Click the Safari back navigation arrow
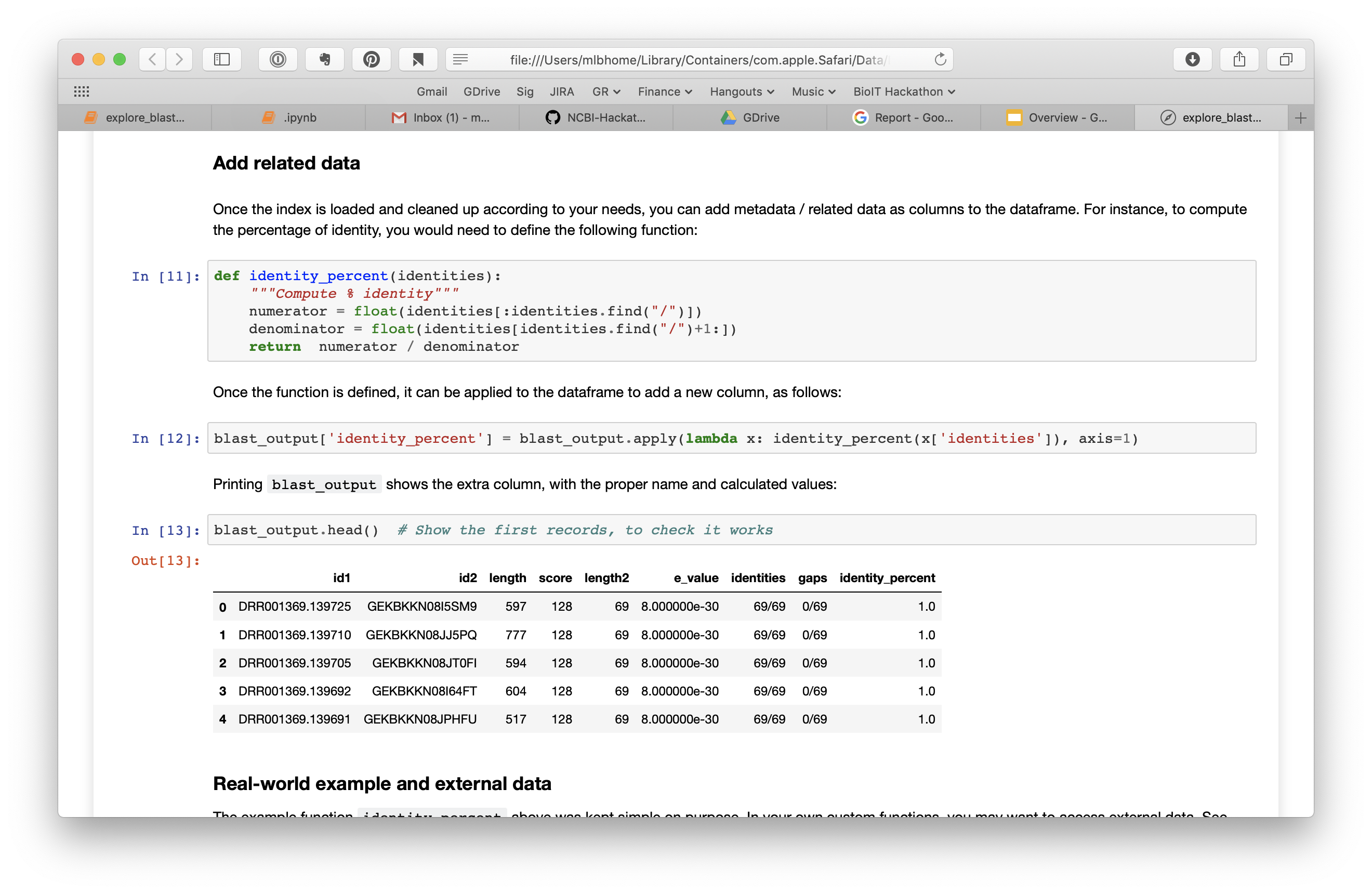This screenshot has height=894, width=1372. (x=152, y=59)
